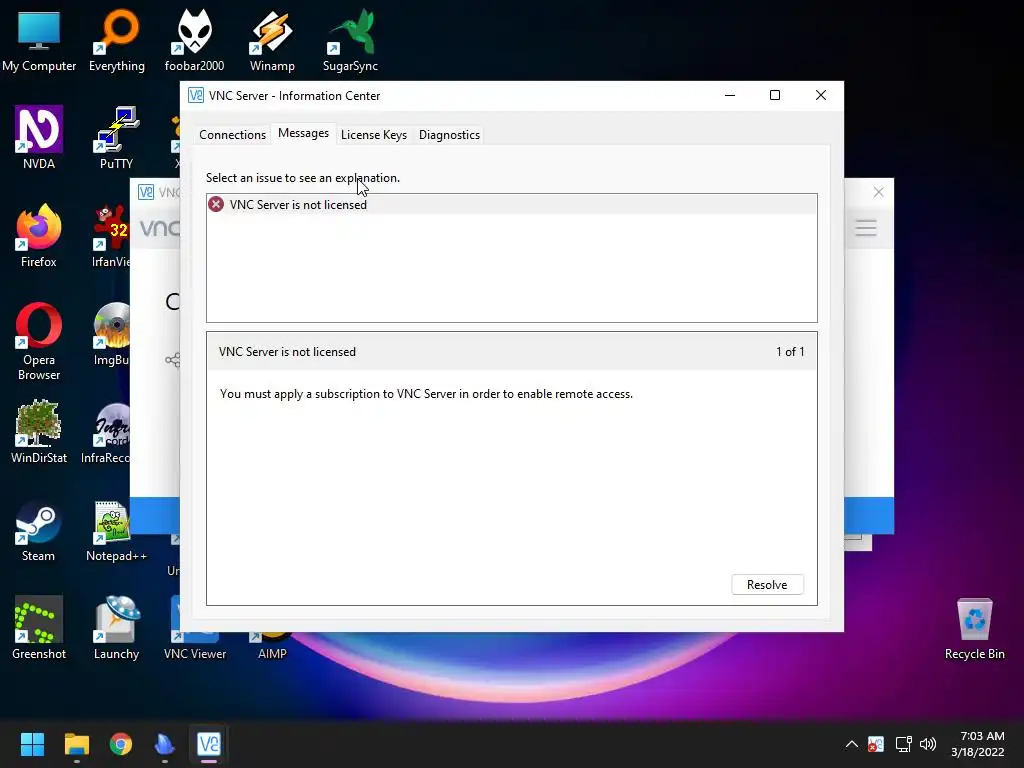
Task: Open Notepad++ desktop shortcut
Action: click(116, 530)
